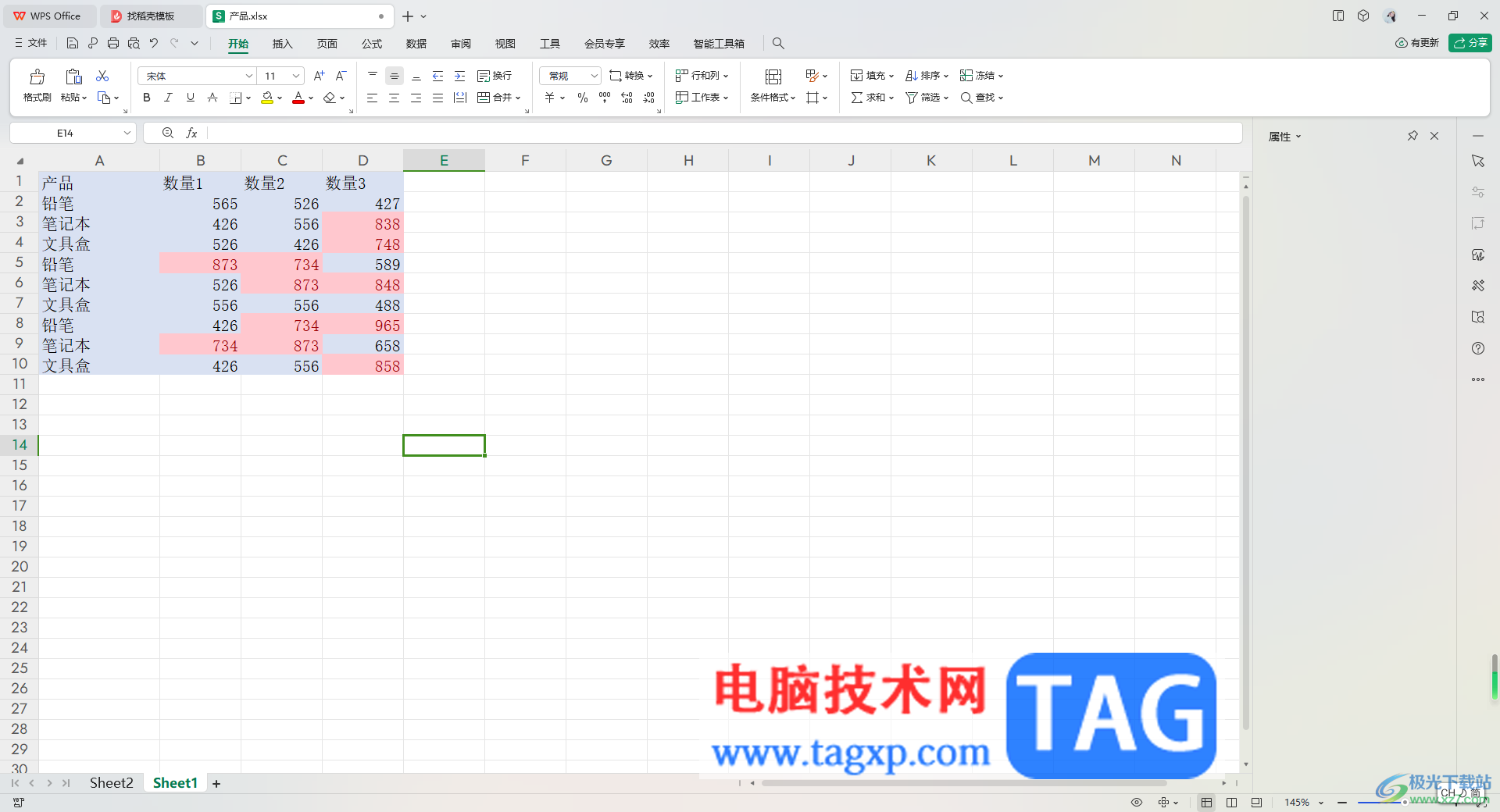Image resolution: width=1500 pixels, height=812 pixels.
Task: Click the decrease decimal places icon
Action: (x=648, y=98)
